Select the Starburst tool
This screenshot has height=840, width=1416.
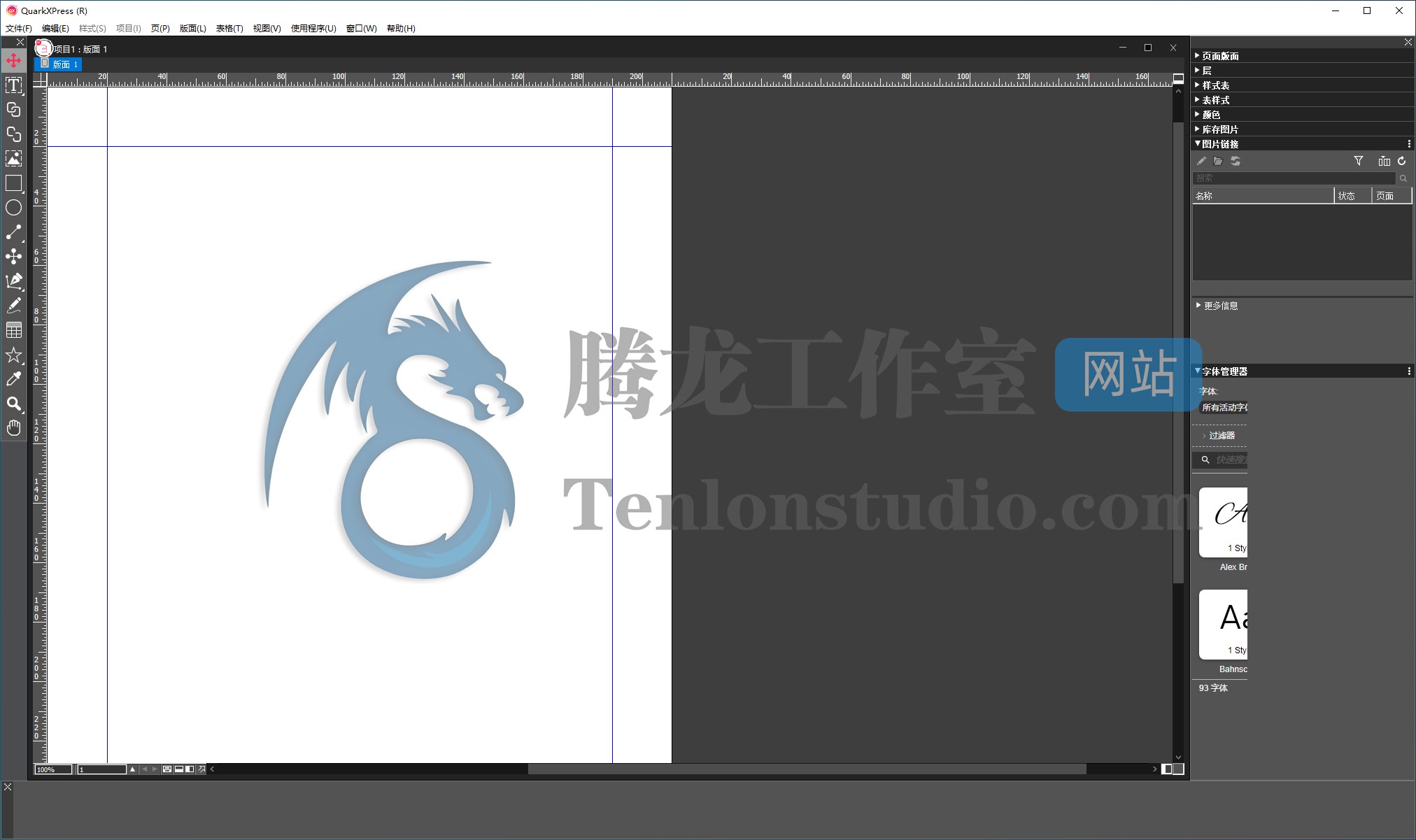[x=13, y=355]
